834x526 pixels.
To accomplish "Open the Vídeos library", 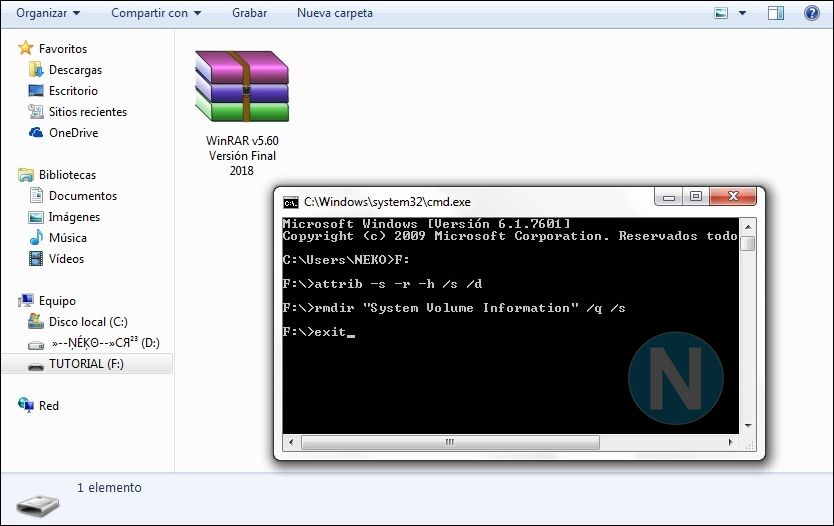I will (66, 259).
